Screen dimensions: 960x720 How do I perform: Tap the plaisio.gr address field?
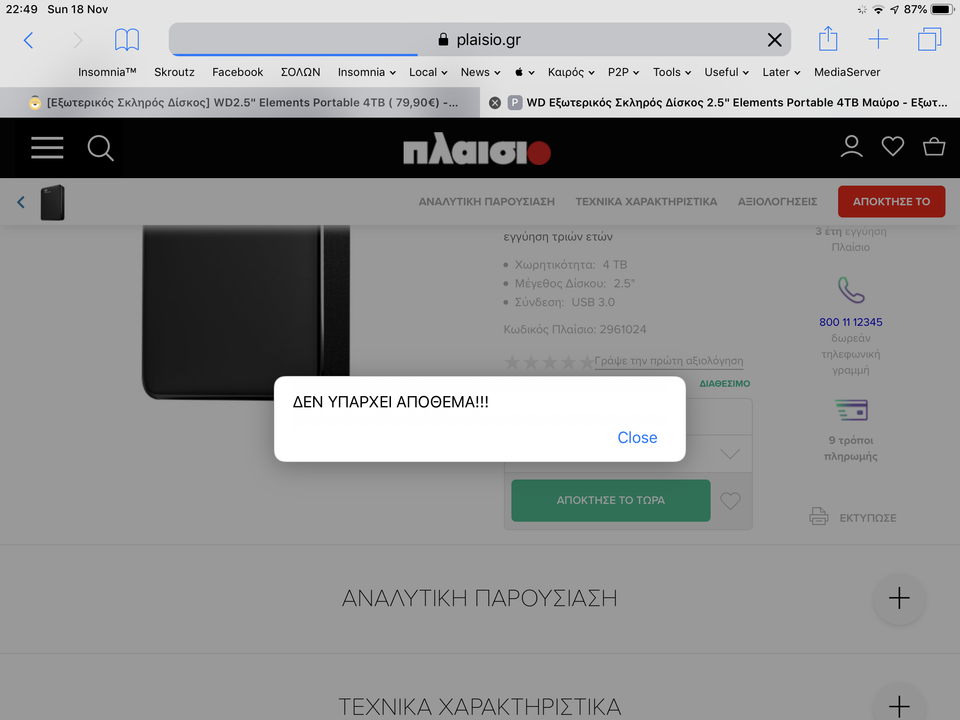[x=479, y=40]
